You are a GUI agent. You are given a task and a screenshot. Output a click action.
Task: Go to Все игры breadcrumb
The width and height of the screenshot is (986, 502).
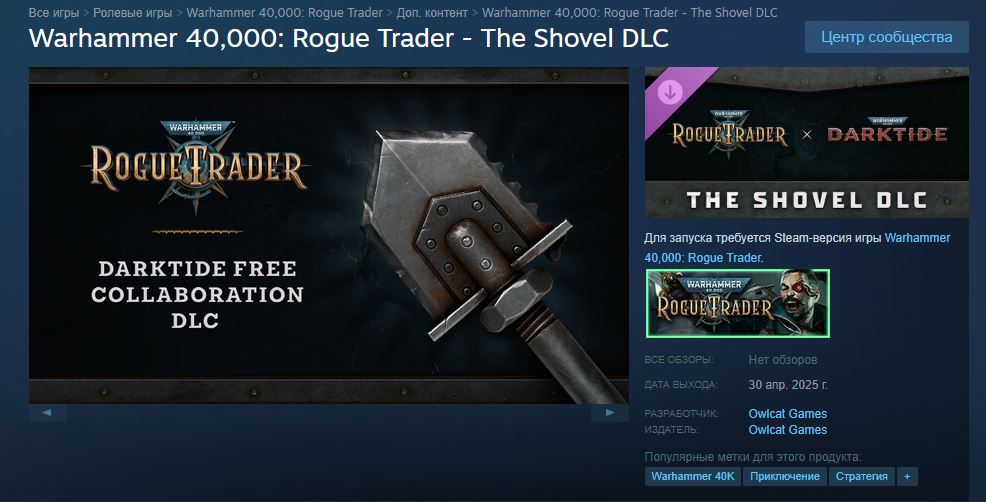pos(54,13)
